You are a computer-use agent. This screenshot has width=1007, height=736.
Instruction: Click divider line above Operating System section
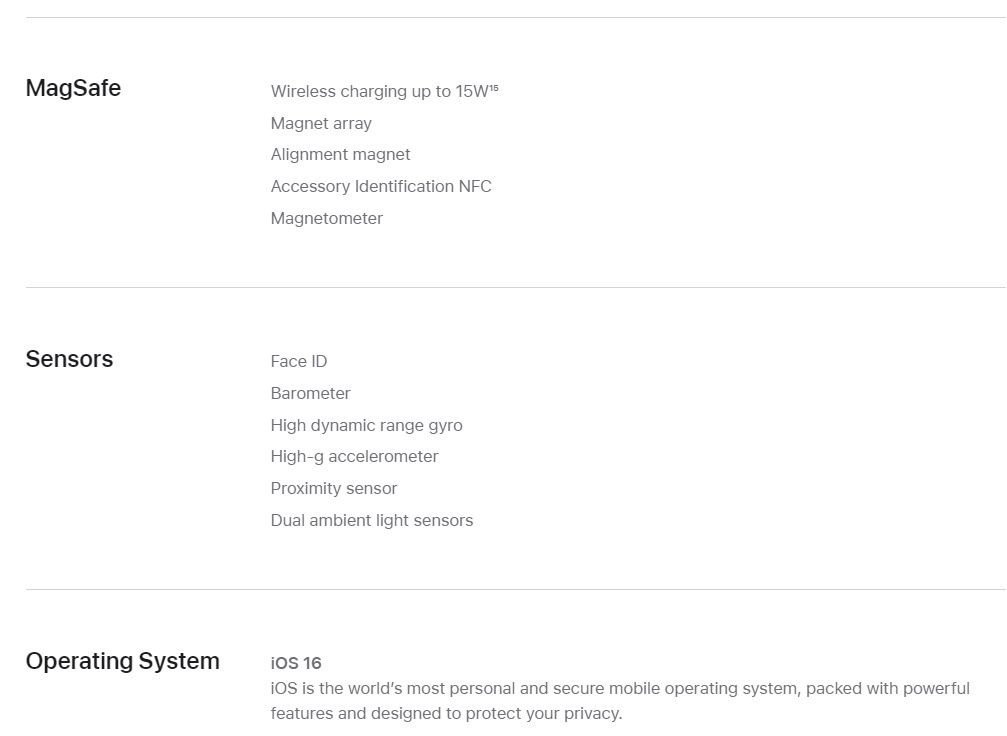click(516, 589)
